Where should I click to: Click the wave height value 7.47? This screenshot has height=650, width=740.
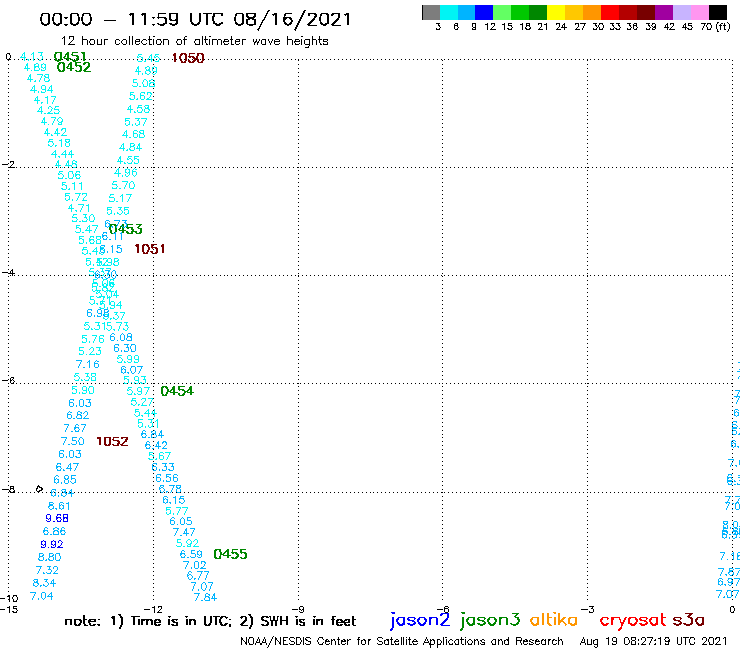184,532
